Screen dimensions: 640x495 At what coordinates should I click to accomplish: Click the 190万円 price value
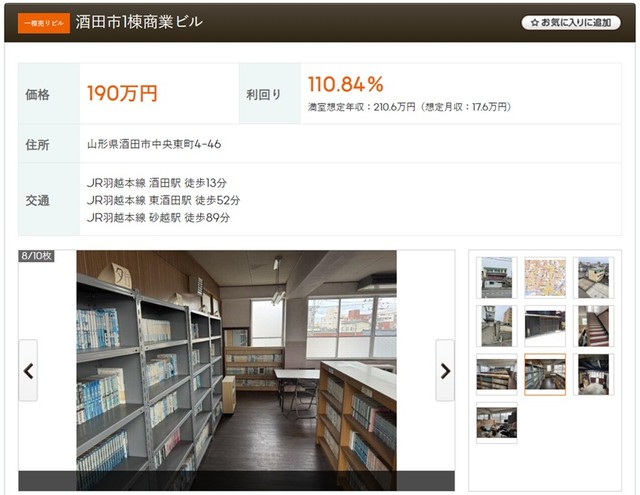tap(122, 93)
